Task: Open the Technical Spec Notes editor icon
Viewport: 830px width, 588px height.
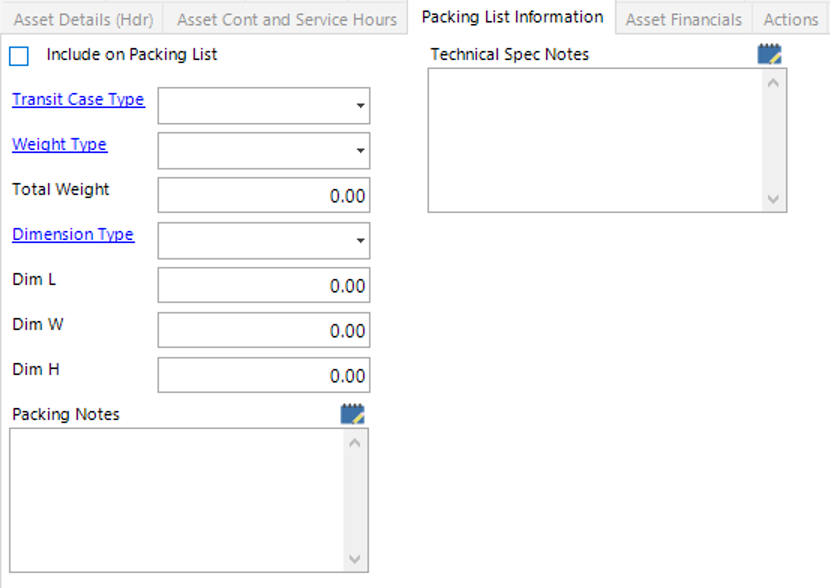Action: pyautogui.click(x=769, y=54)
